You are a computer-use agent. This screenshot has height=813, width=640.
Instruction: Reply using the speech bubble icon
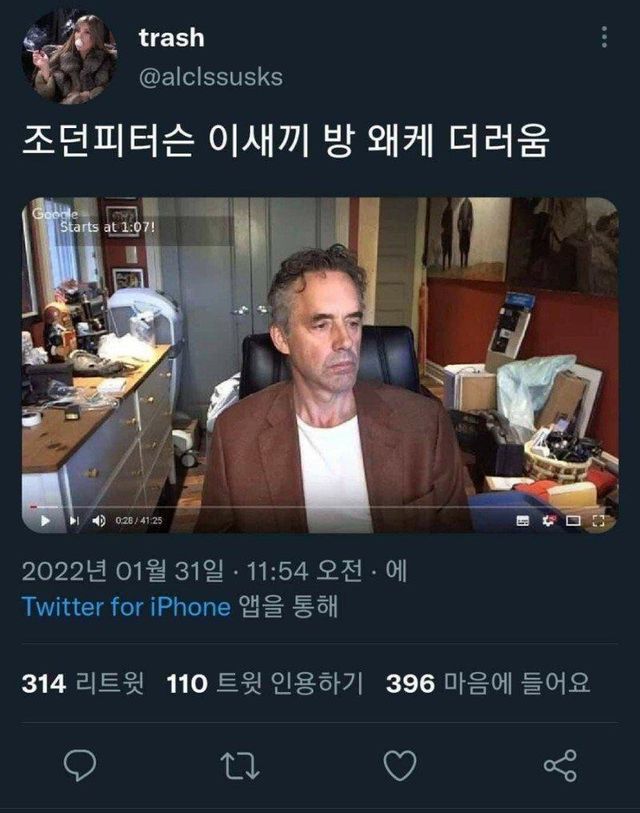(80, 765)
